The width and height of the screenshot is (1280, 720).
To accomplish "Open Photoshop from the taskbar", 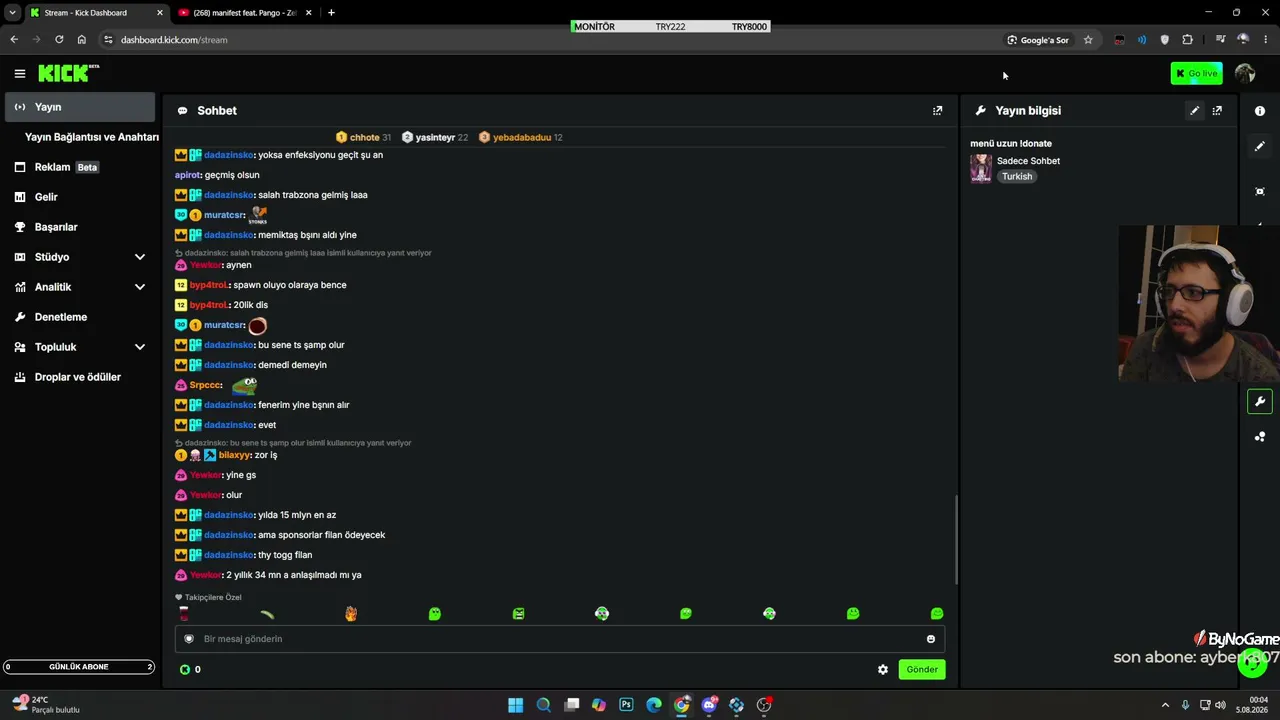I will [626, 705].
